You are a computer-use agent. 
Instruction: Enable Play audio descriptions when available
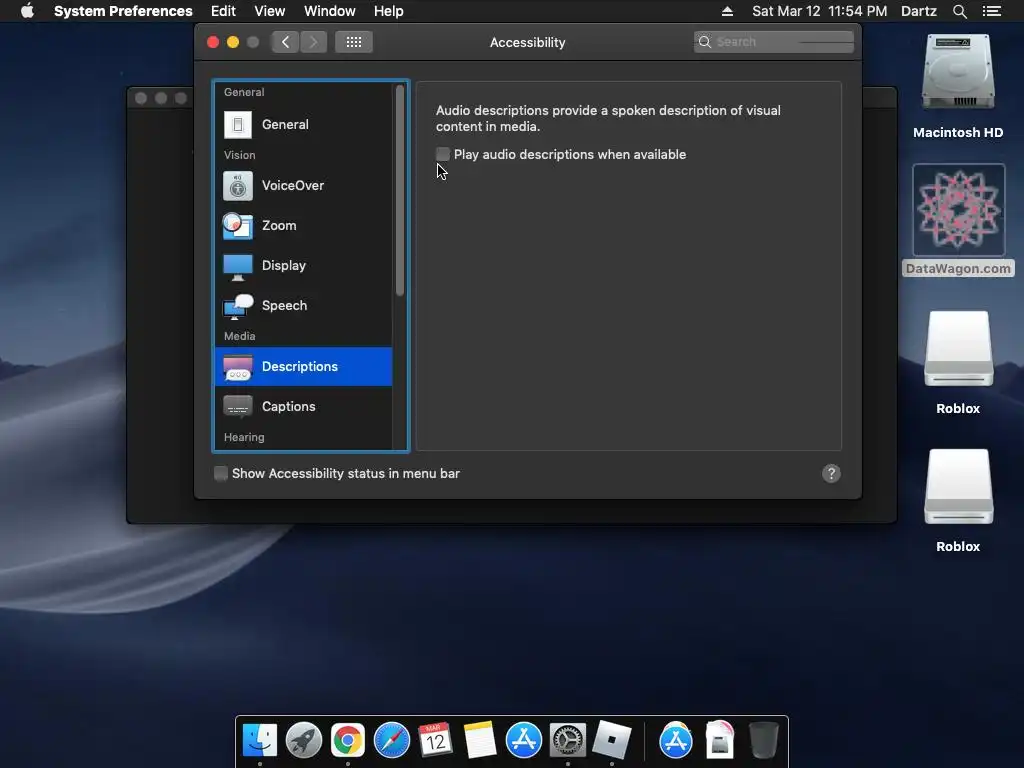(x=443, y=154)
